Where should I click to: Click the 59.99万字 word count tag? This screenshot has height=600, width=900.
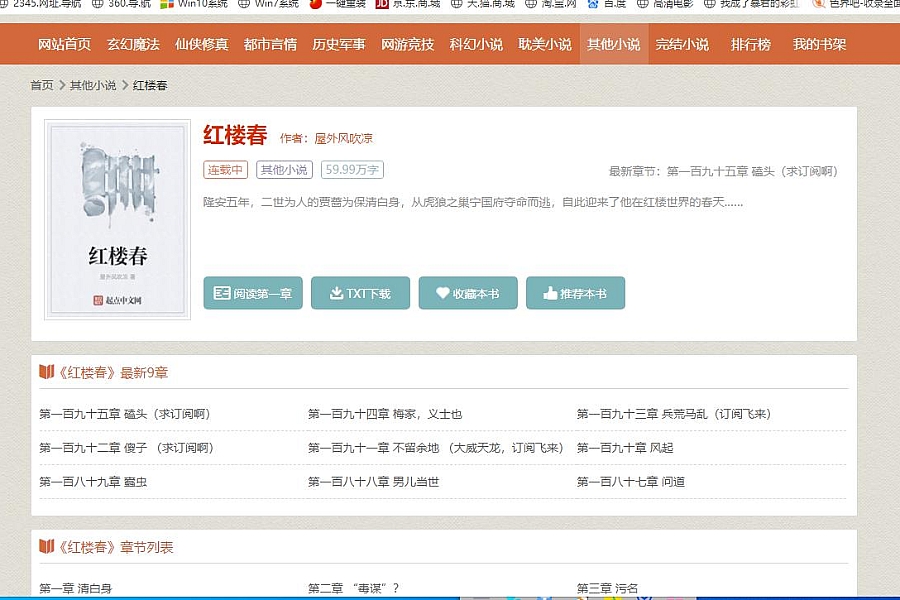pyautogui.click(x=352, y=170)
